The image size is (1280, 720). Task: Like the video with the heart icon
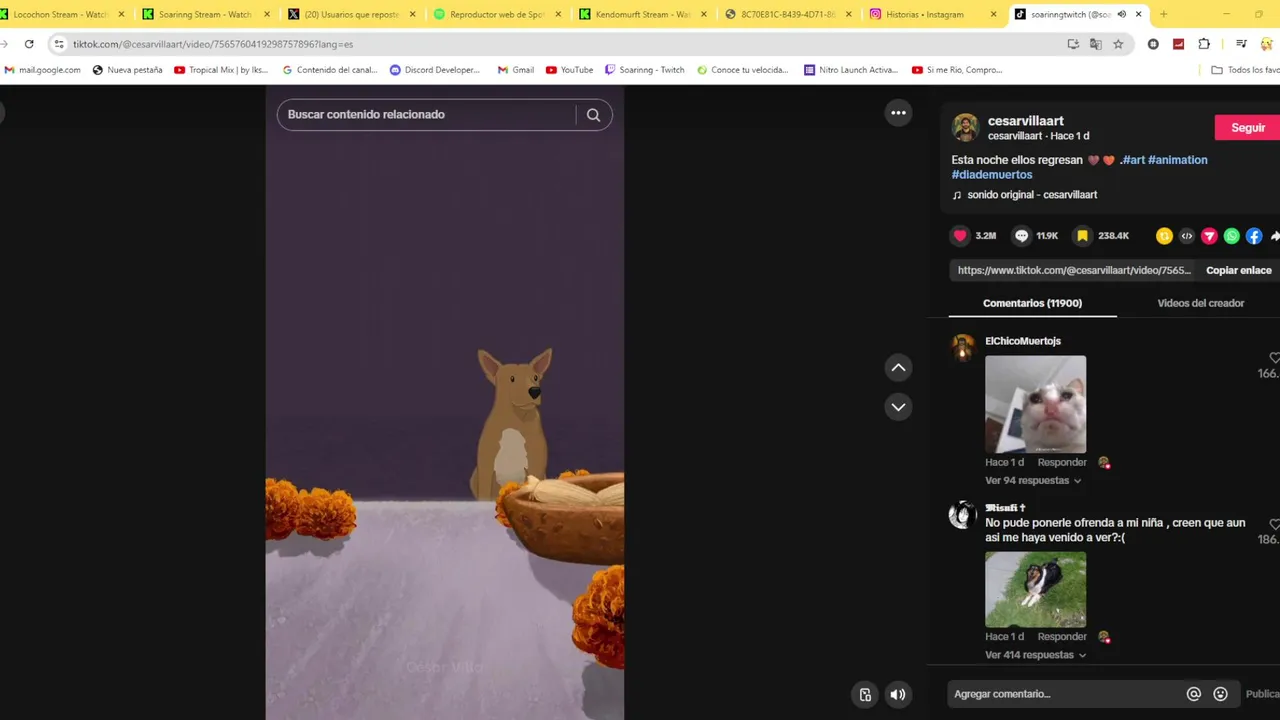tap(960, 236)
